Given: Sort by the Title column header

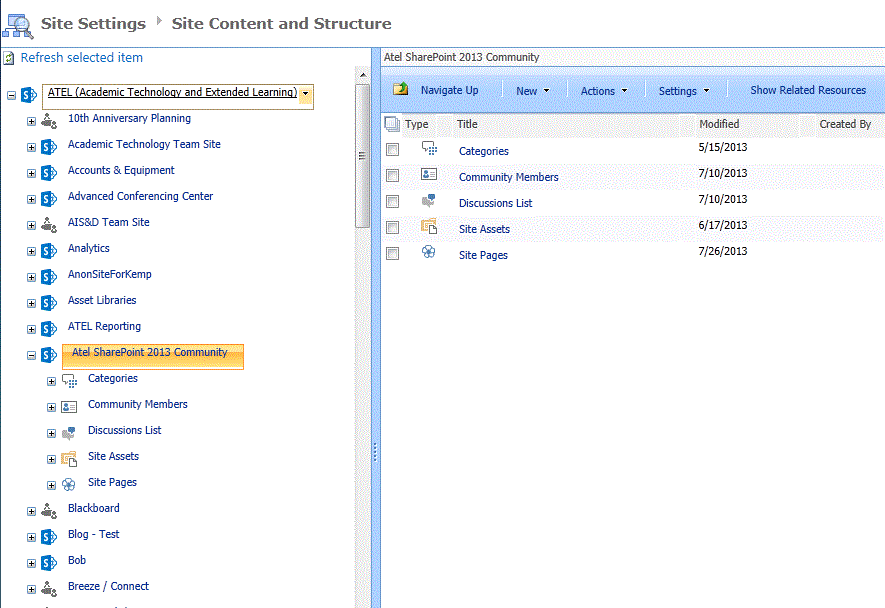Looking at the screenshot, I should click(x=467, y=124).
